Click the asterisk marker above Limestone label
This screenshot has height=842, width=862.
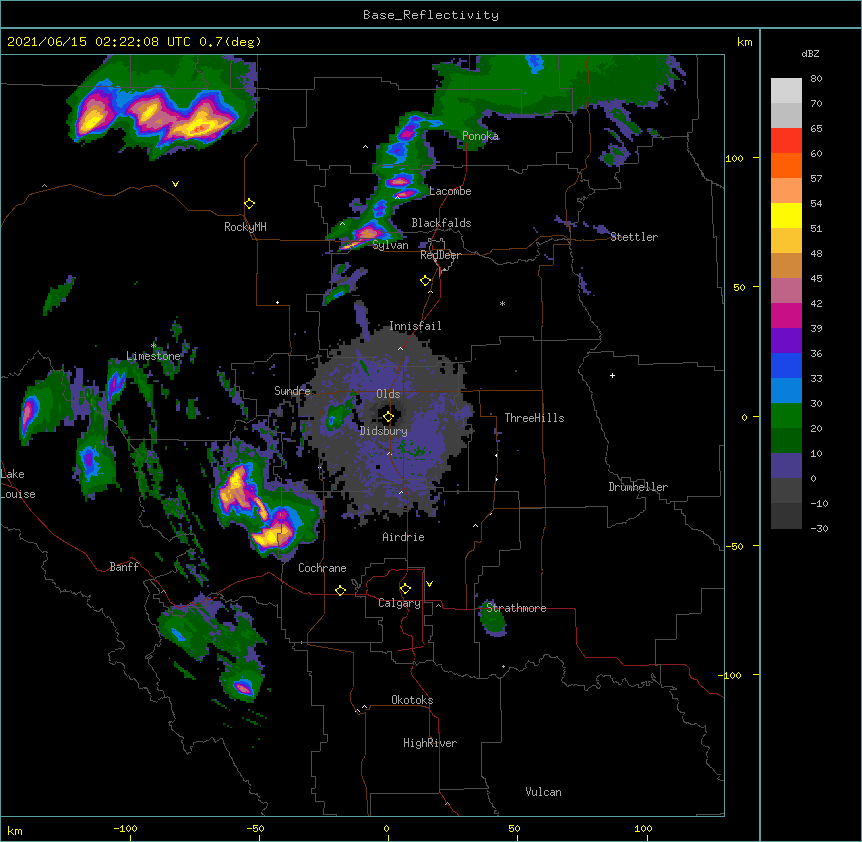(x=153, y=346)
